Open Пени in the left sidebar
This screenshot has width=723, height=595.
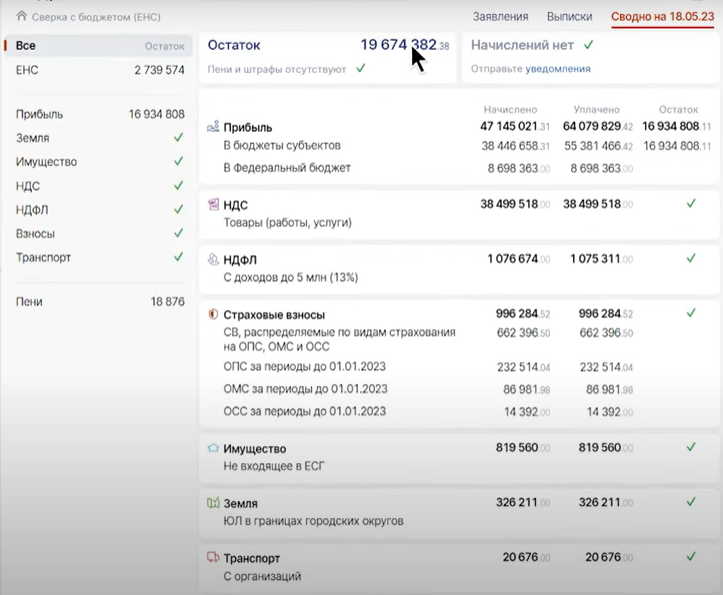pos(98,302)
